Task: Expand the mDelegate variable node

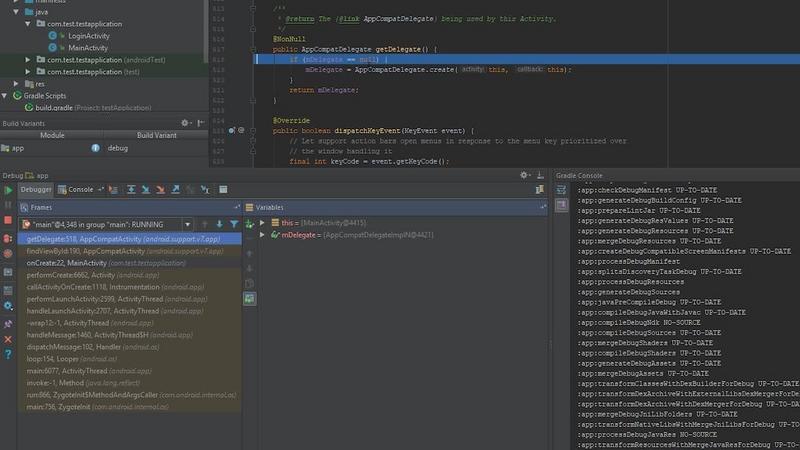Action: [x=262, y=235]
